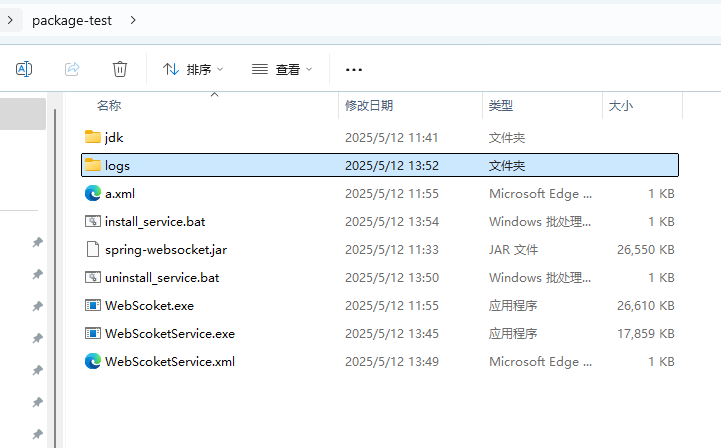This screenshot has width=721, height=448.
Task: Select the jdk folder icon
Action: click(x=93, y=137)
